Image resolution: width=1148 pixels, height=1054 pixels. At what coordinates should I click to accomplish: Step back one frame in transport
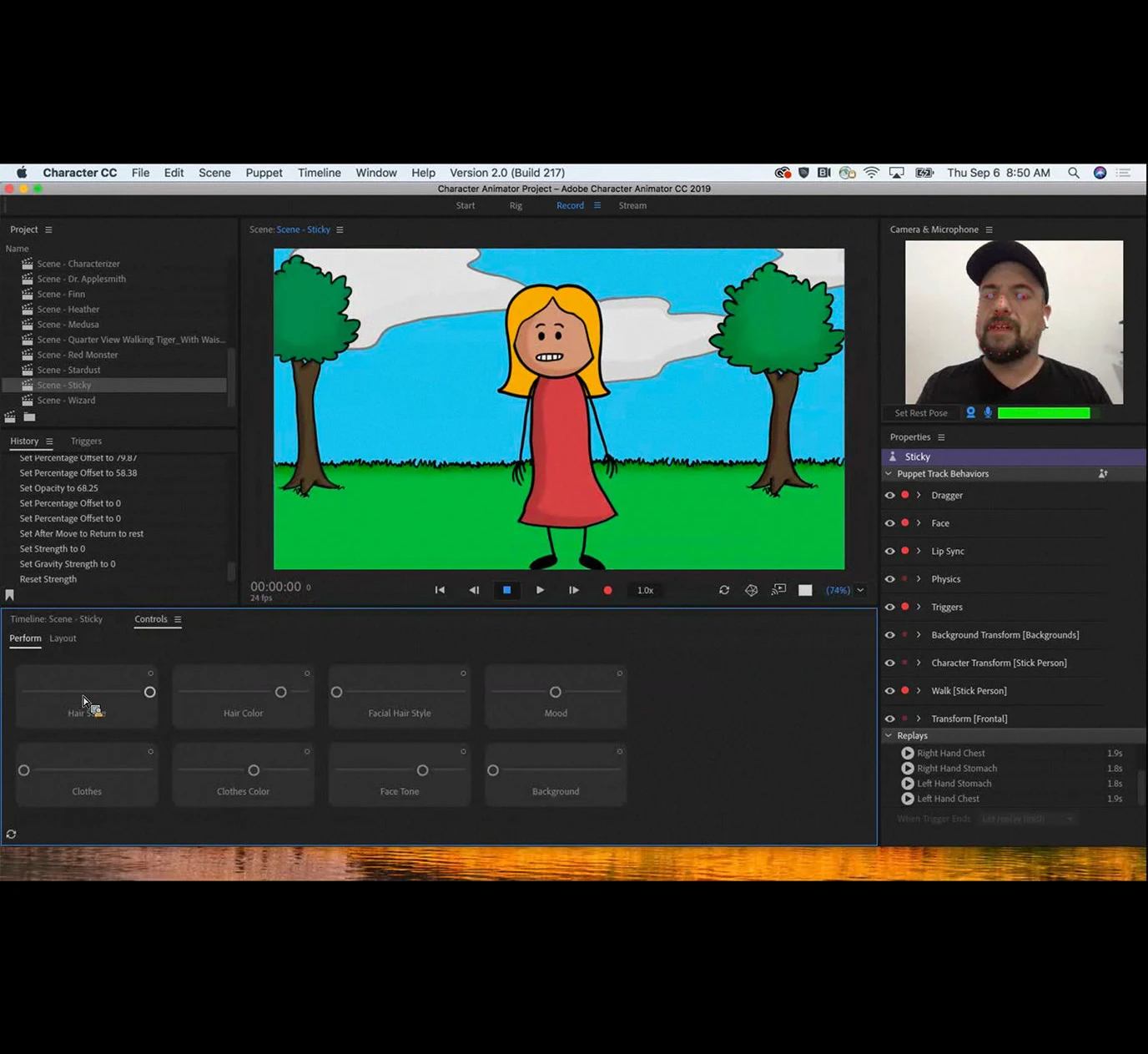(x=474, y=590)
